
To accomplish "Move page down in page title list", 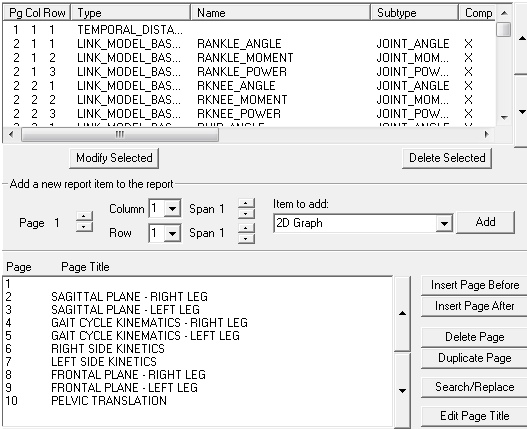I will pos(402,391).
